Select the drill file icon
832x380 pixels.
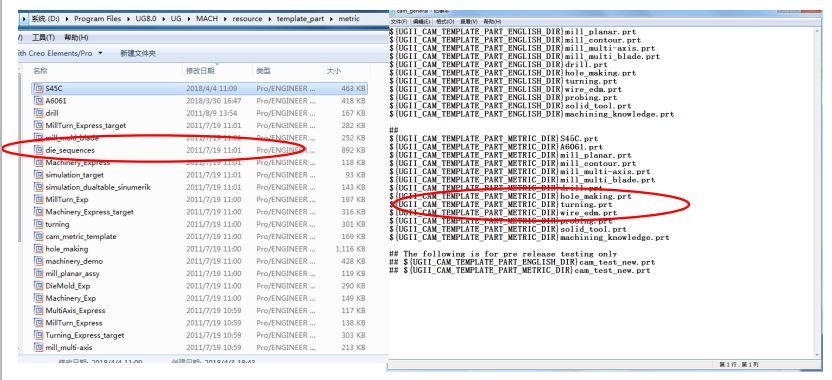(x=38, y=113)
